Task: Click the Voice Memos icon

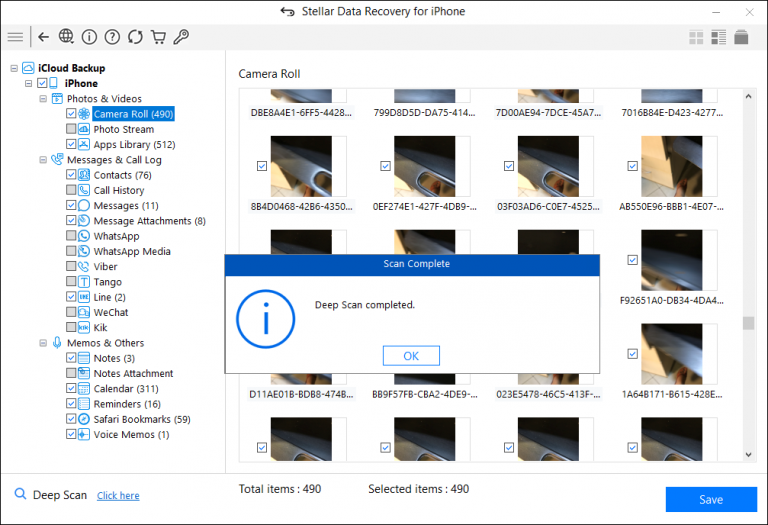Action: [84, 434]
